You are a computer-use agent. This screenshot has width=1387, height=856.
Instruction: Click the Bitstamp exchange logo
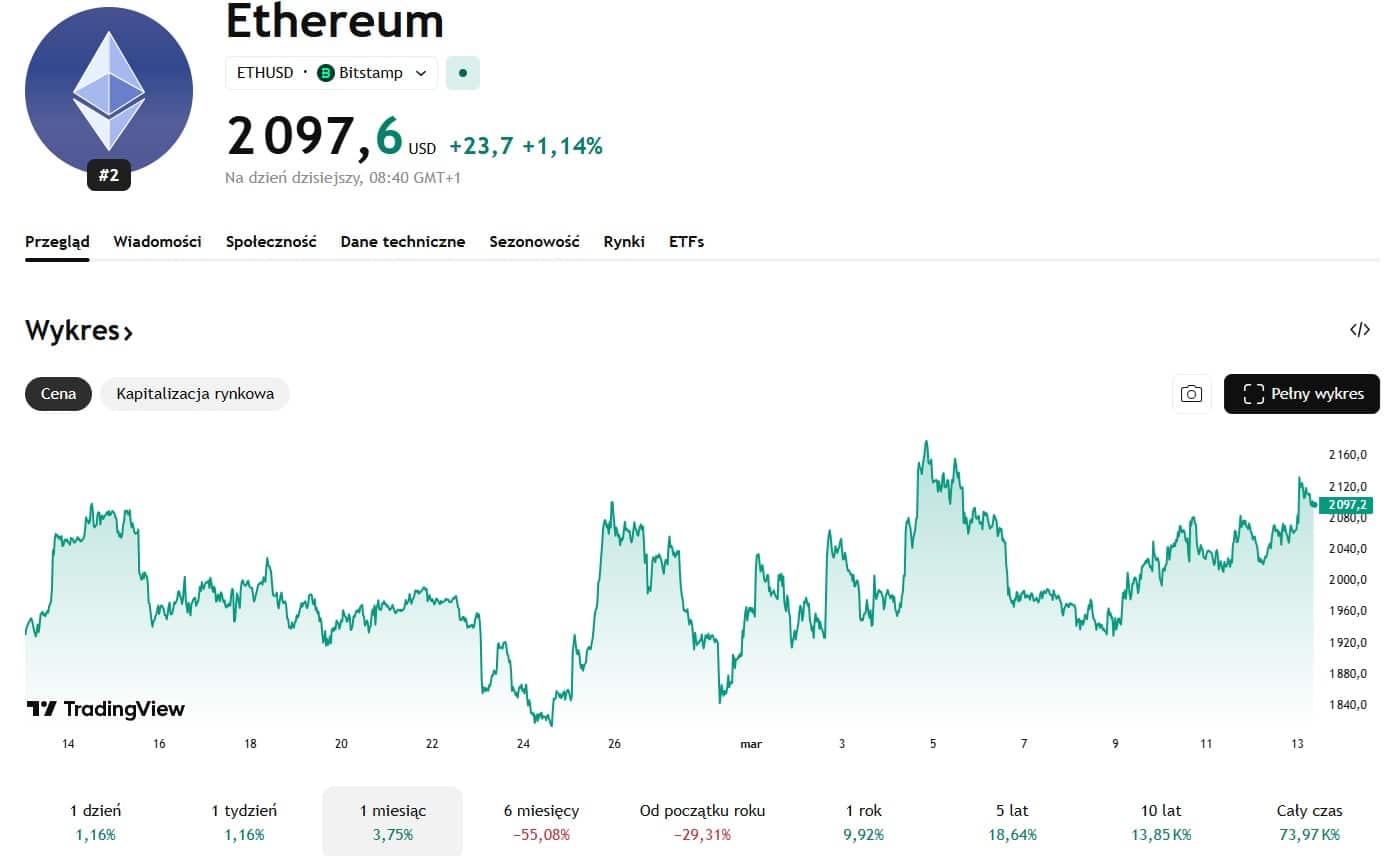325,73
